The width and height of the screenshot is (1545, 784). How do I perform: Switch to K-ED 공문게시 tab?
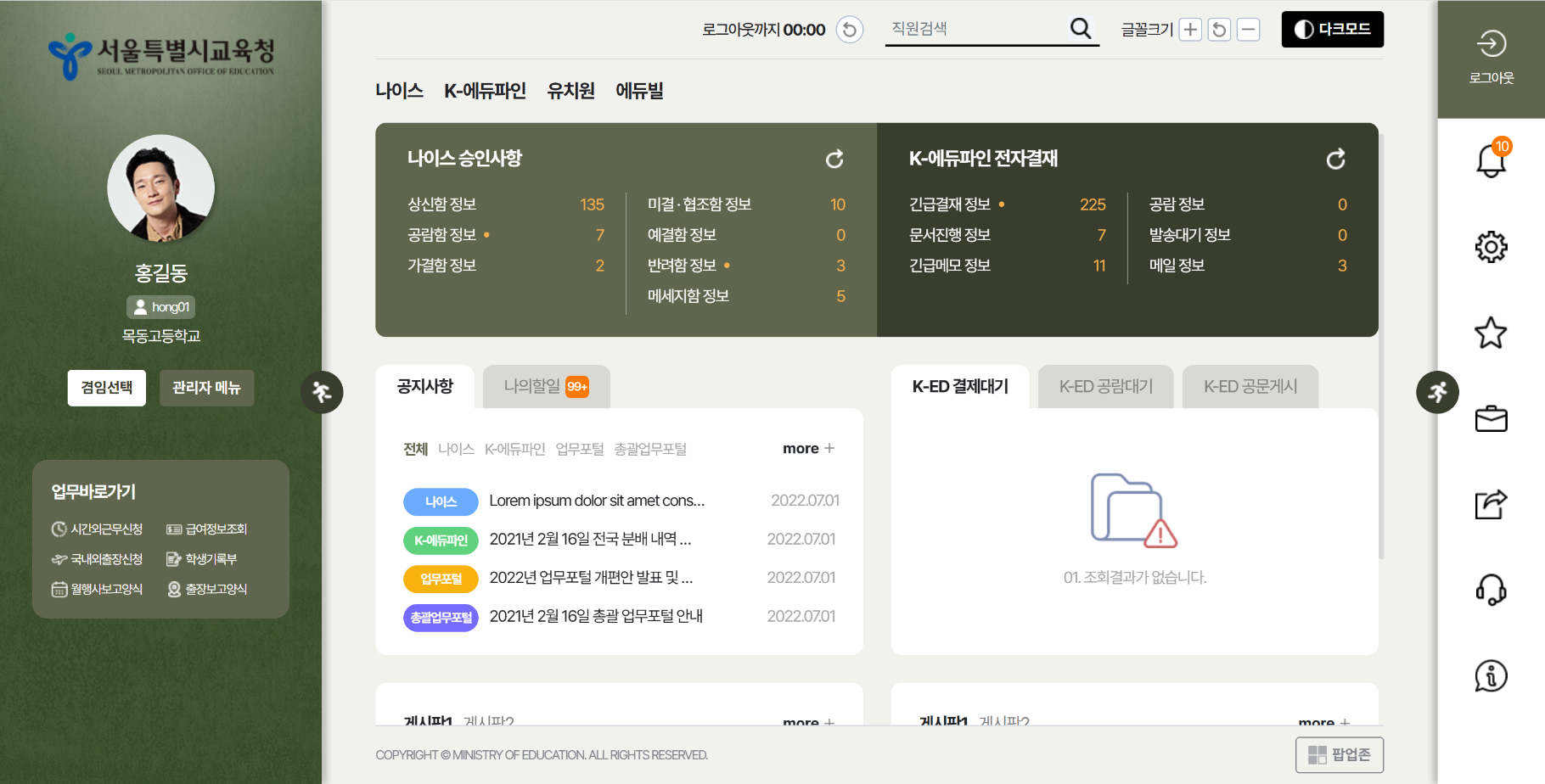click(1250, 387)
